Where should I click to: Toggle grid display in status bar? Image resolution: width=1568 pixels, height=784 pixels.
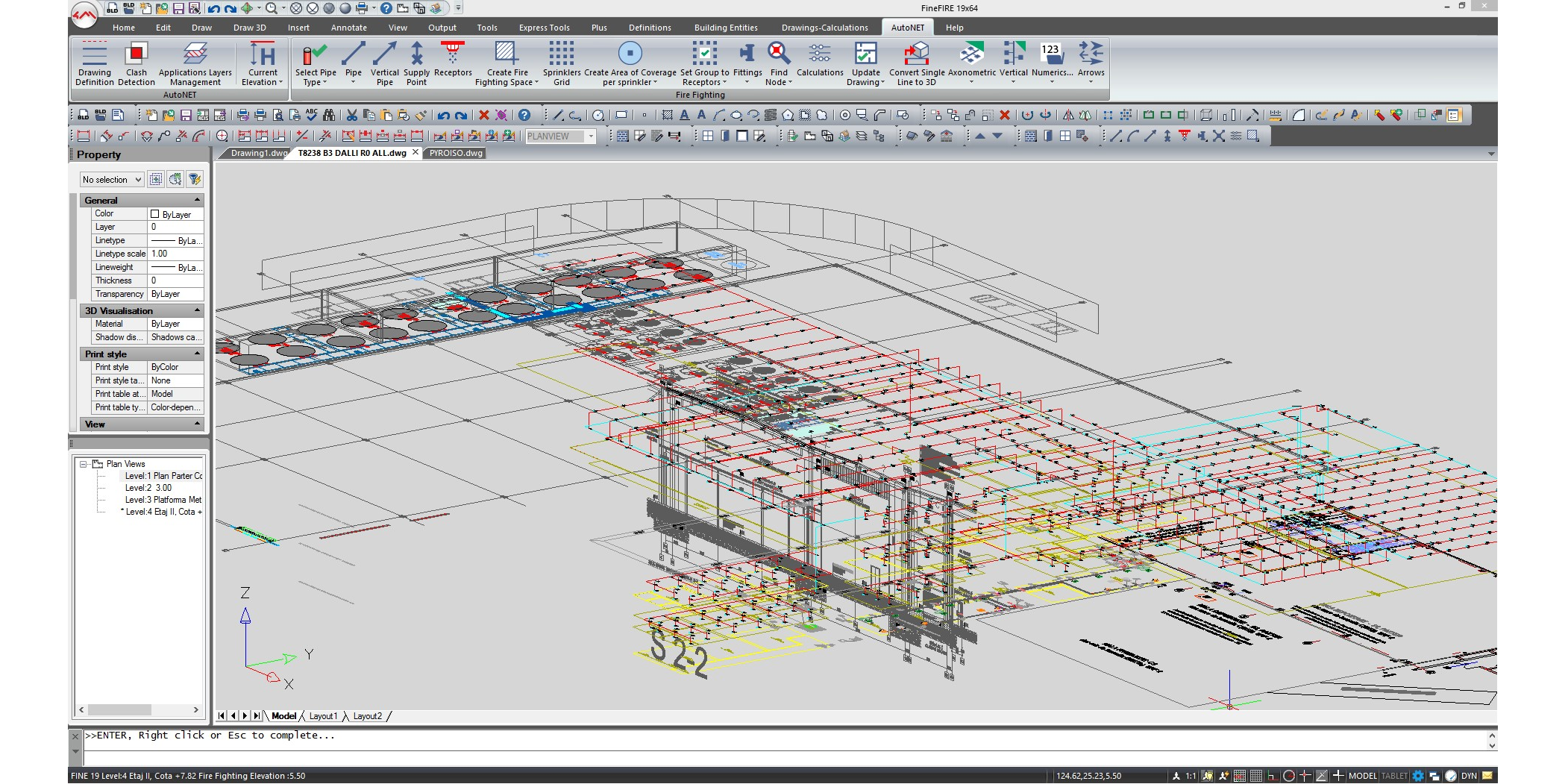(1256, 776)
